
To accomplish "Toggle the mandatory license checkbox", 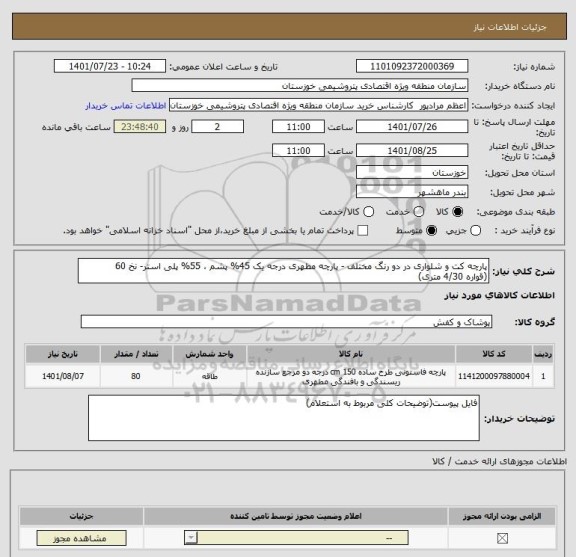I will click(502, 539).
